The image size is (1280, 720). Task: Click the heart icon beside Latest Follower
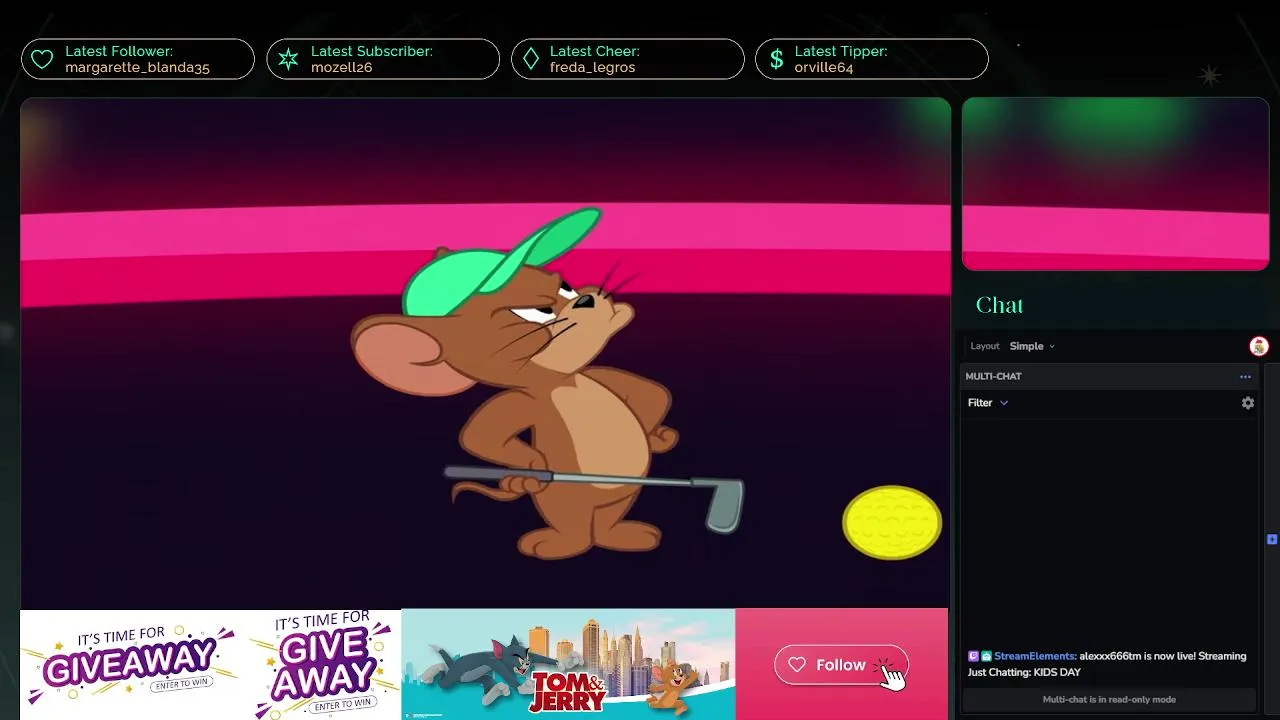point(42,60)
